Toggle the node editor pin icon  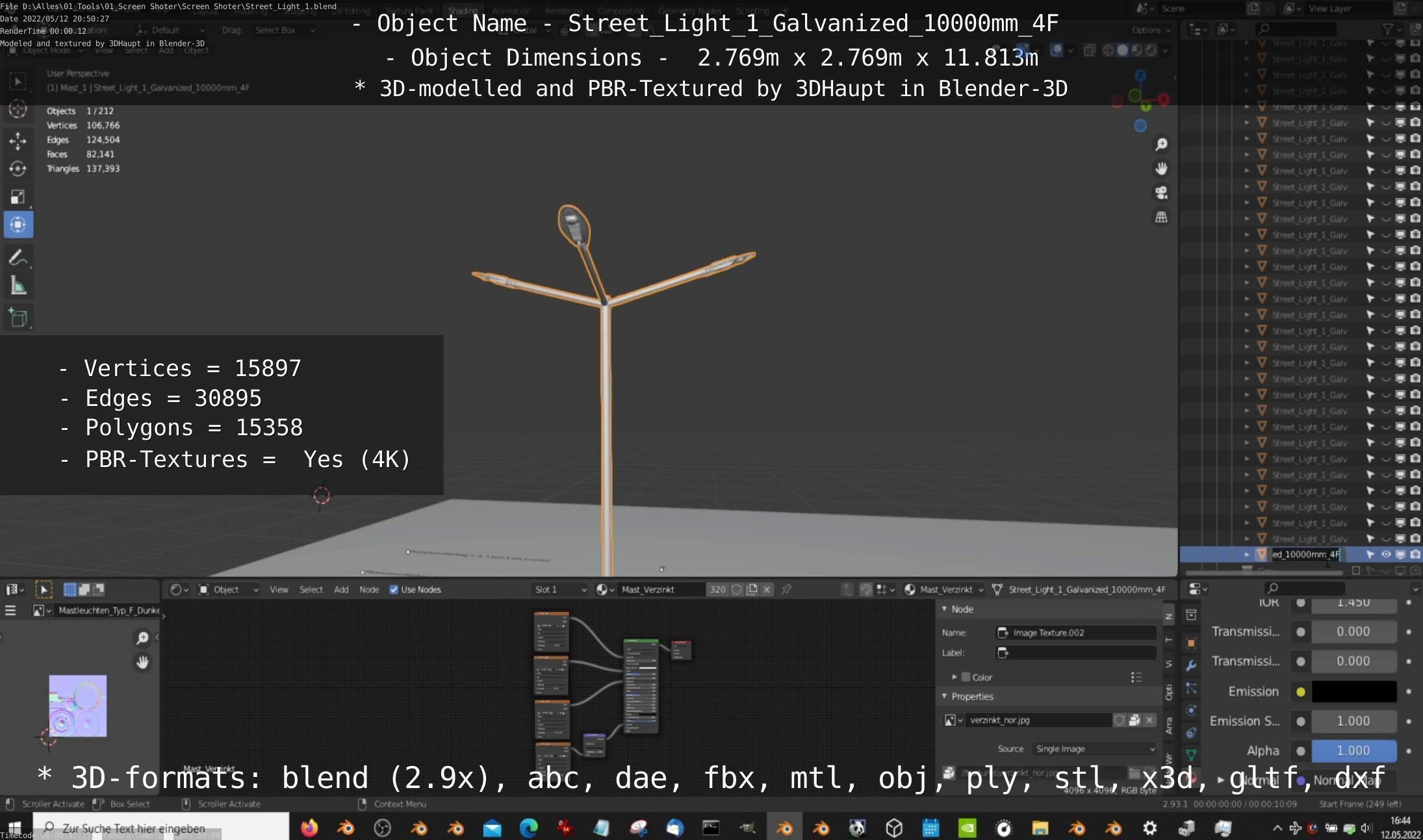click(786, 589)
